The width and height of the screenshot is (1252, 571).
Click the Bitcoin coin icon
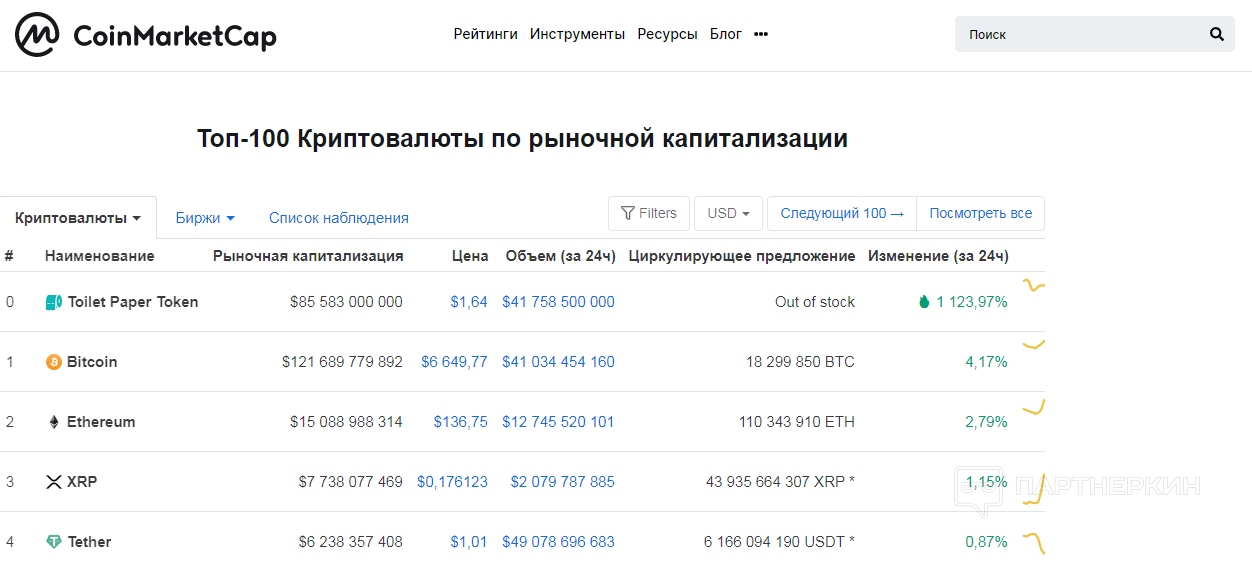pyautogui.click(x=54, y=362)
